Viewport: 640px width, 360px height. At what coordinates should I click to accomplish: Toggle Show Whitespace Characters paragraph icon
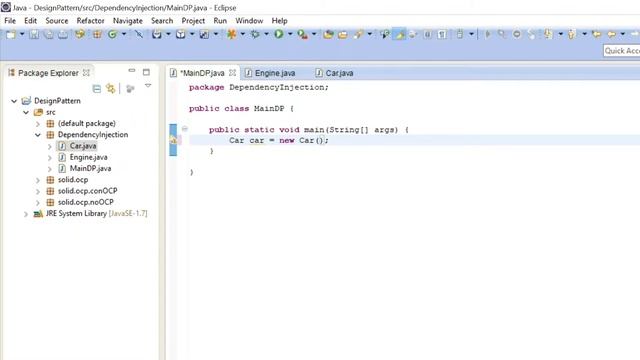(442, 35)
